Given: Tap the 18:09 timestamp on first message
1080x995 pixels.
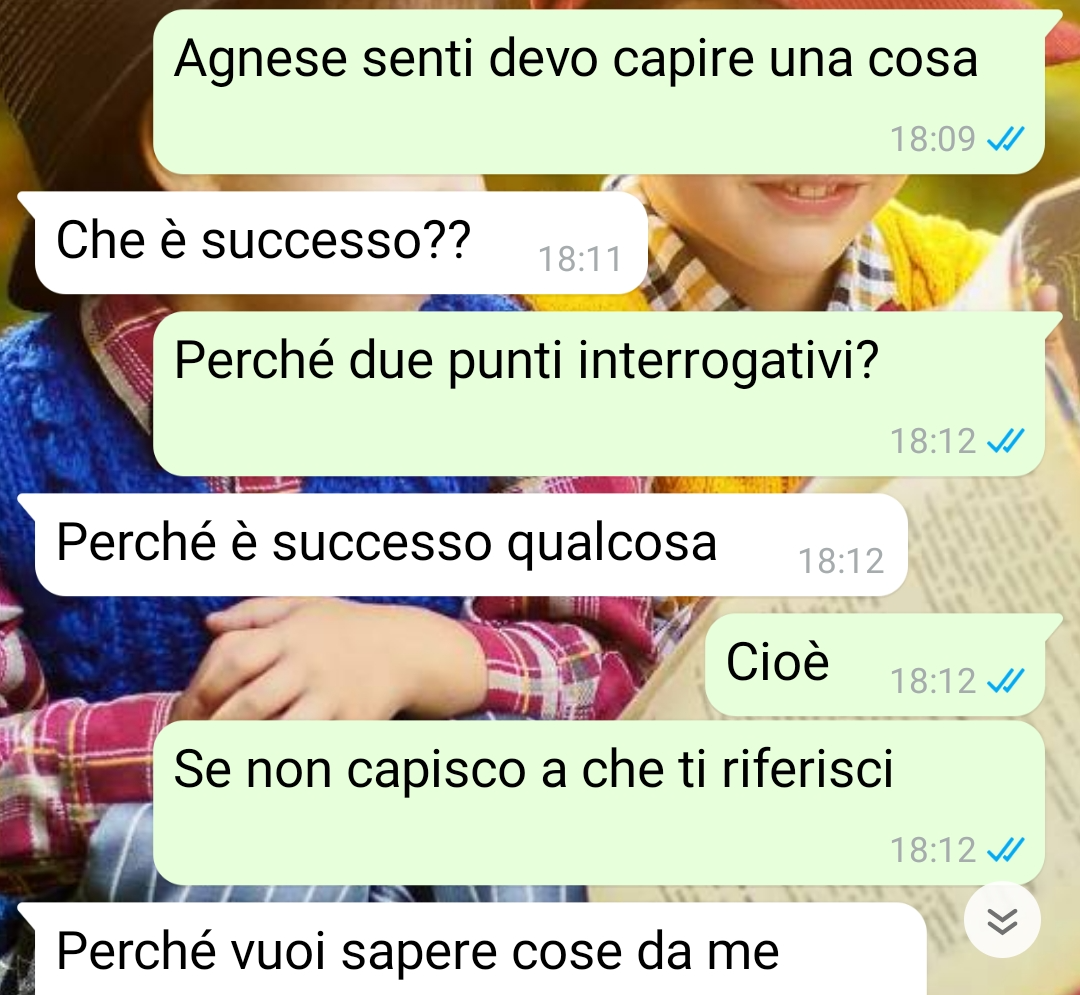Looking at the screenshot, I should tap(933, 139).
